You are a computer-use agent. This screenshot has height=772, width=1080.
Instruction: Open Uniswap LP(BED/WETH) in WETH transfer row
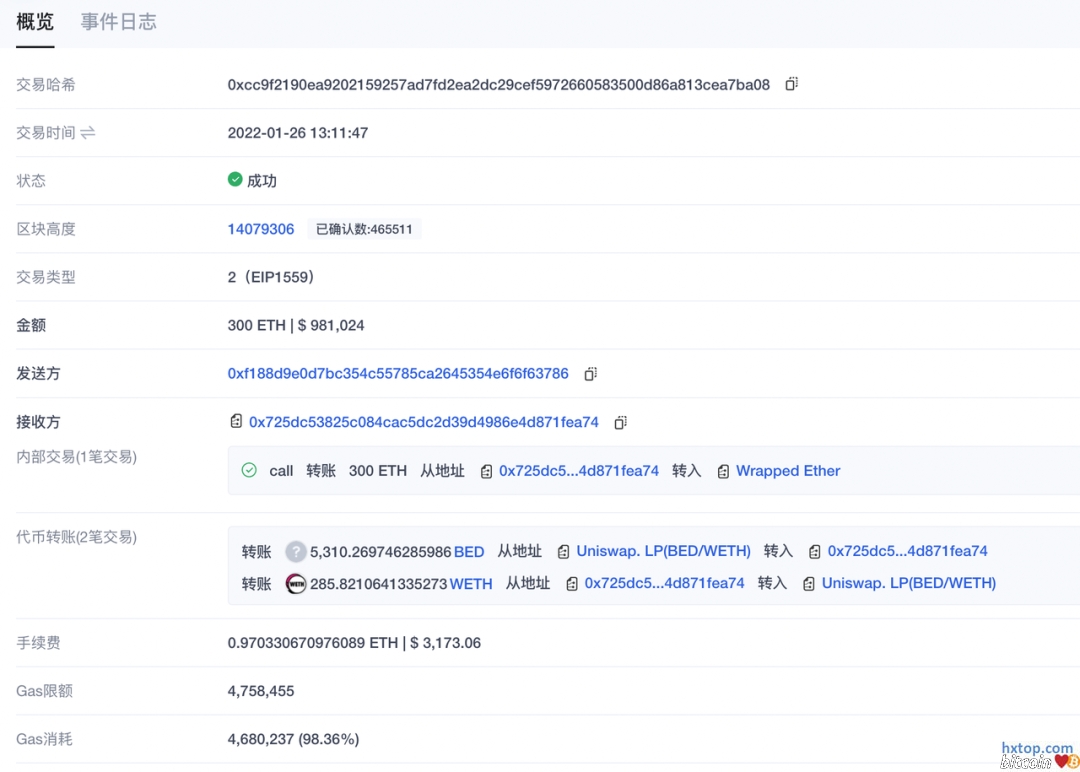click(908, 583)
